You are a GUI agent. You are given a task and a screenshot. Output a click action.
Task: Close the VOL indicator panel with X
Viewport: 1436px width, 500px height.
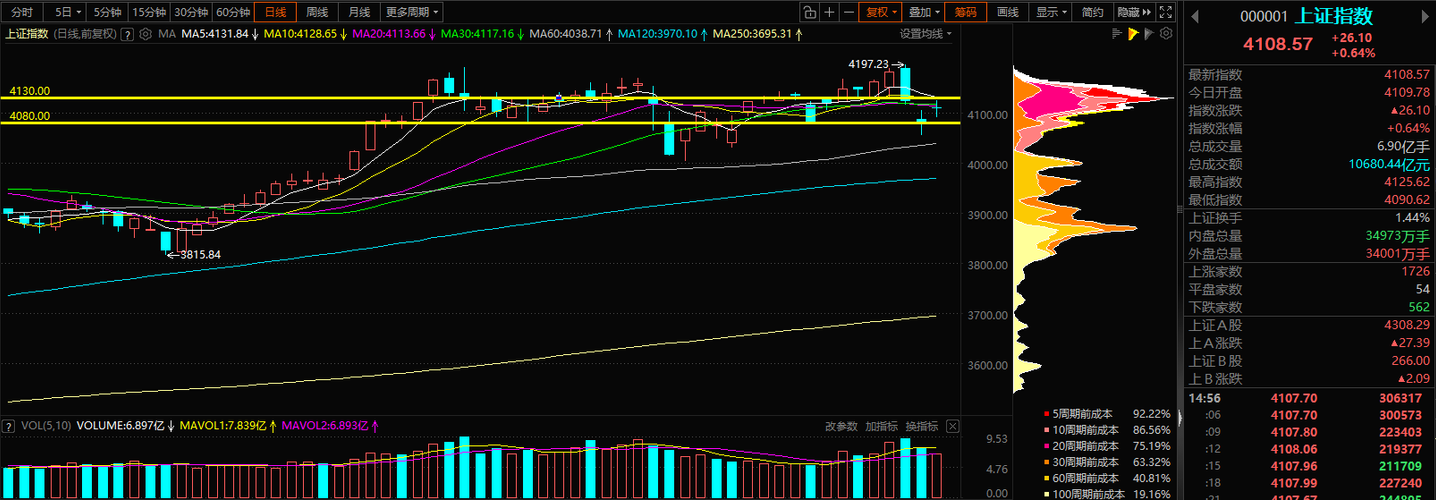(952, 426)
